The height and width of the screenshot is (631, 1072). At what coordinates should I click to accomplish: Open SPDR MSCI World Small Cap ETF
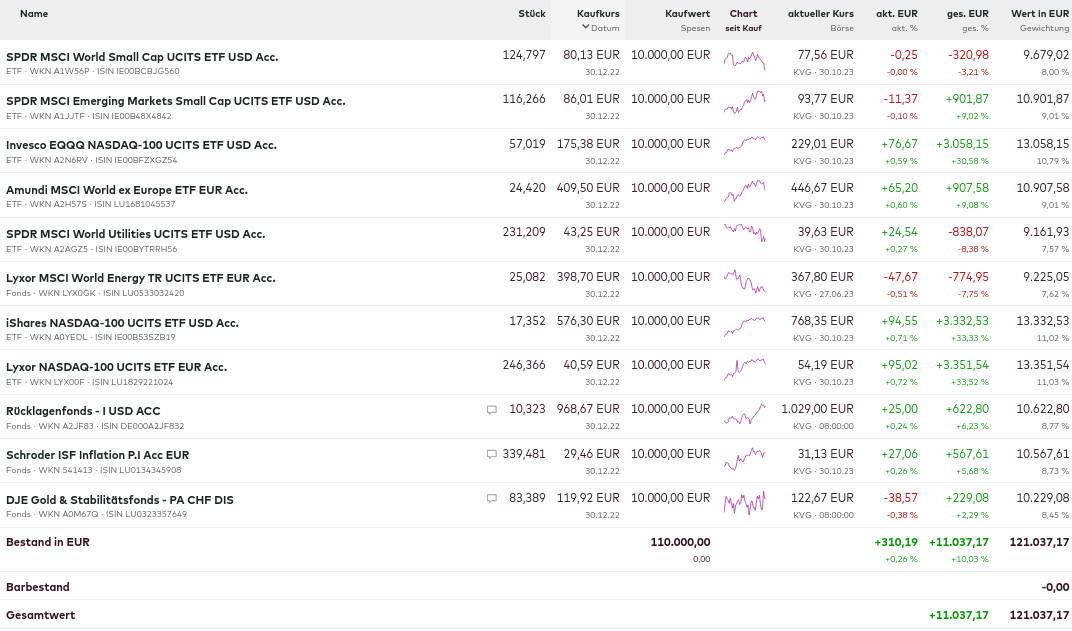click(142, 57)
